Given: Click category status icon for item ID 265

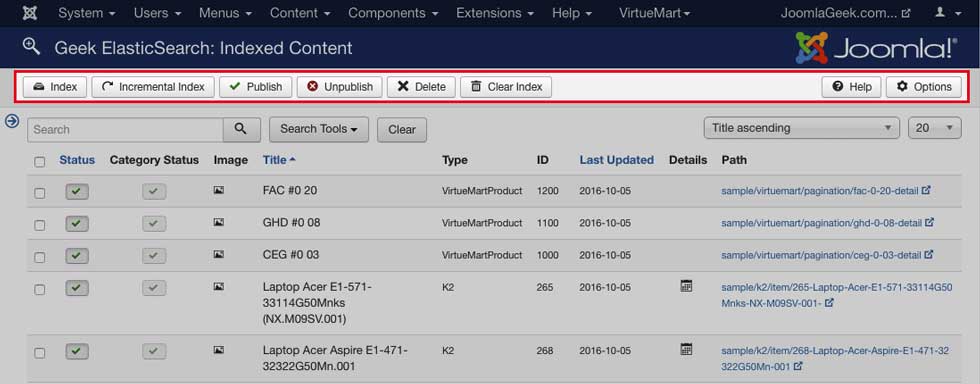Looking at the screenshot, I should [x=154, y=288].
